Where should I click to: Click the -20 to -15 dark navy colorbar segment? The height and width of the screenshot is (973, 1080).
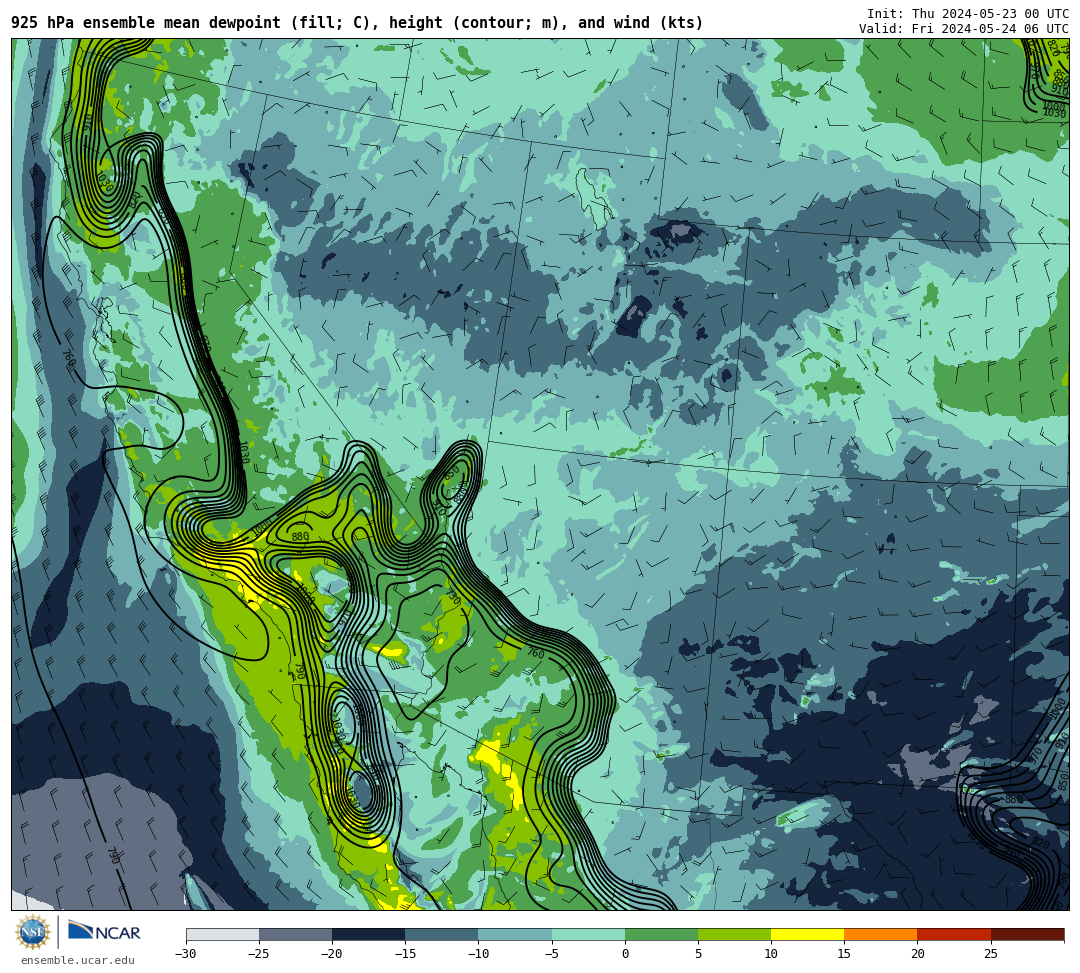click(x=368, y=934)
